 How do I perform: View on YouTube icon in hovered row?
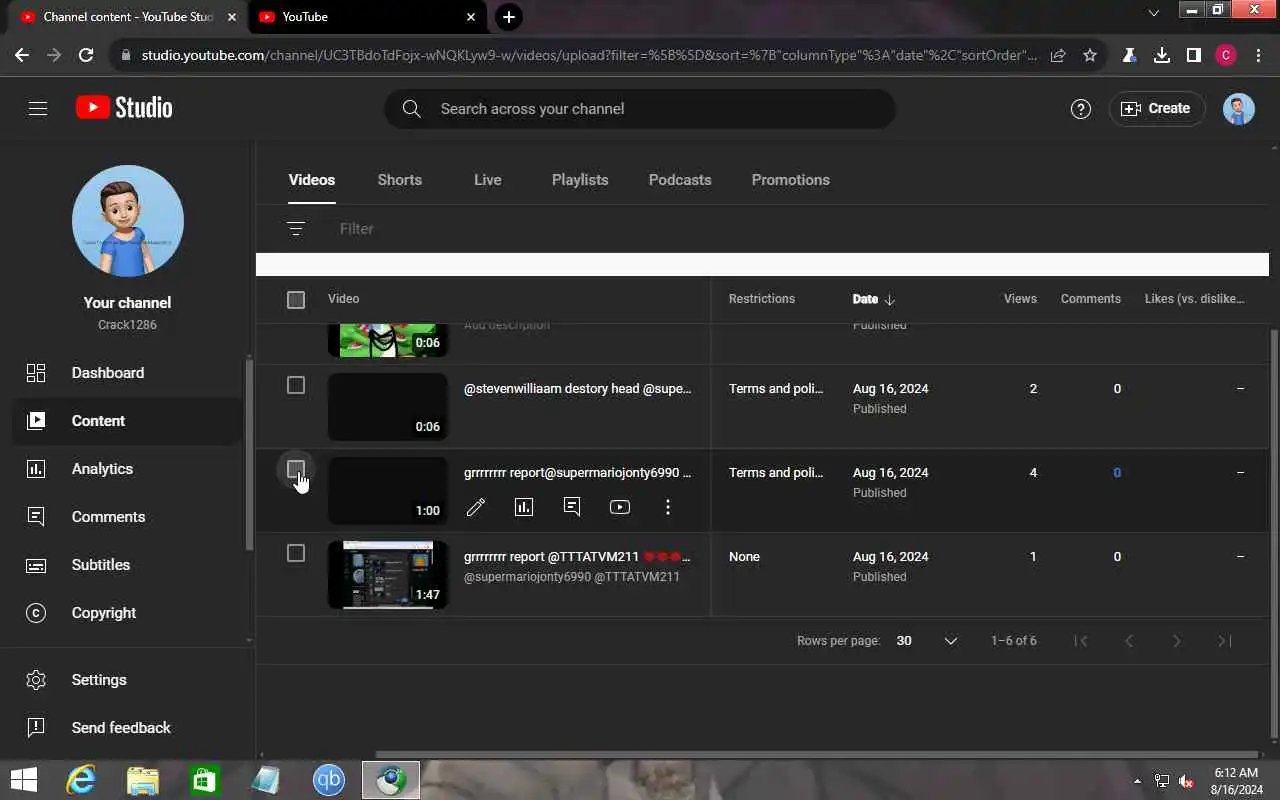click(620, 507)
